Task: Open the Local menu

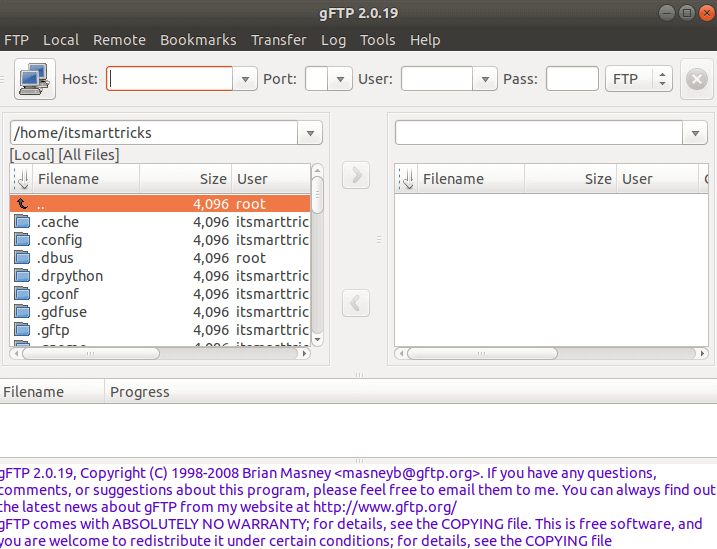Action: point(61,40)
